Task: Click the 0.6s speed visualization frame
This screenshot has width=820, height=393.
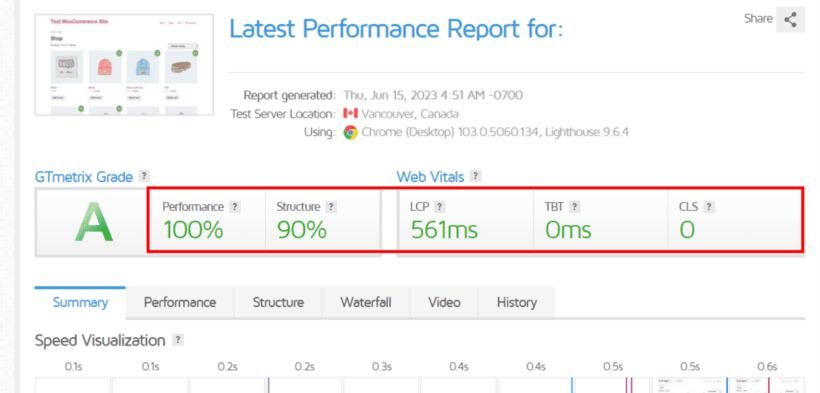Action: point(766,385)
